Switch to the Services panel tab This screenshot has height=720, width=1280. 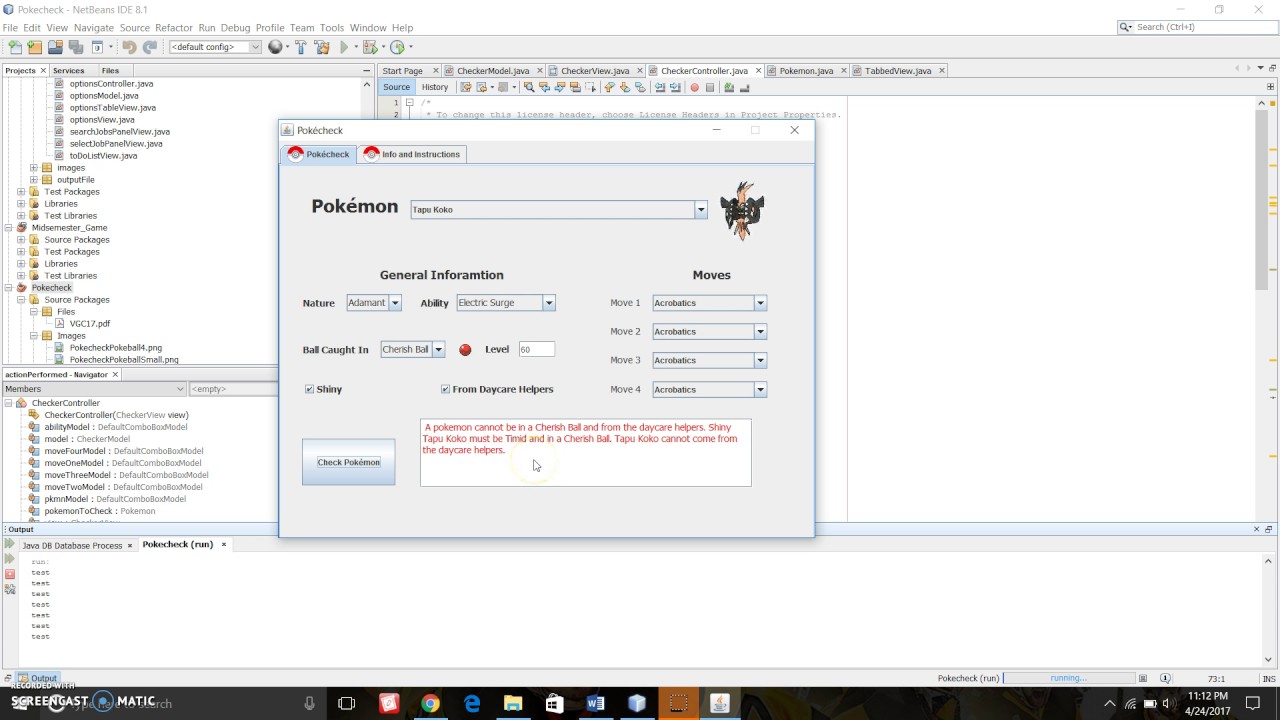point(69,71)
